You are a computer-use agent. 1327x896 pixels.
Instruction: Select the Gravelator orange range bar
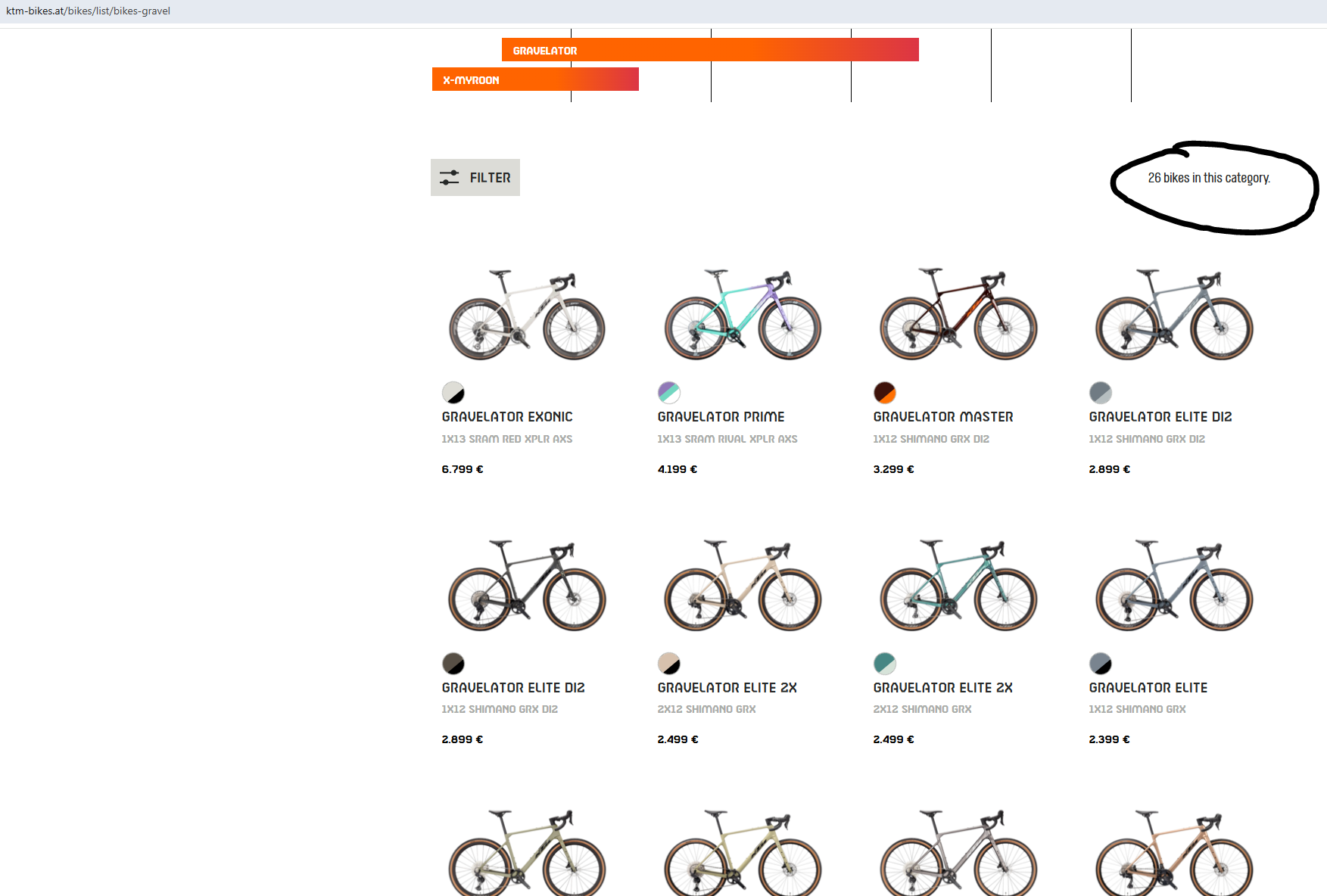(710, 50)
